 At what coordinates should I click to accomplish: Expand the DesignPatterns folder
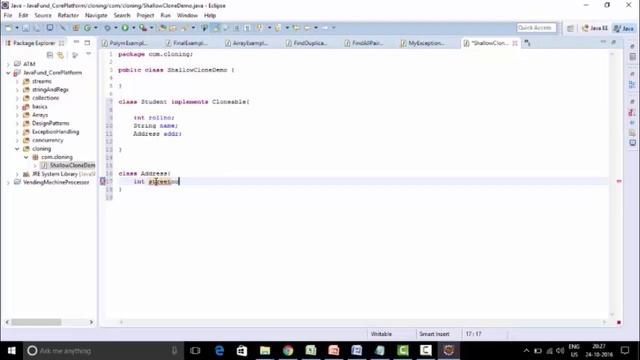(17, 123)
